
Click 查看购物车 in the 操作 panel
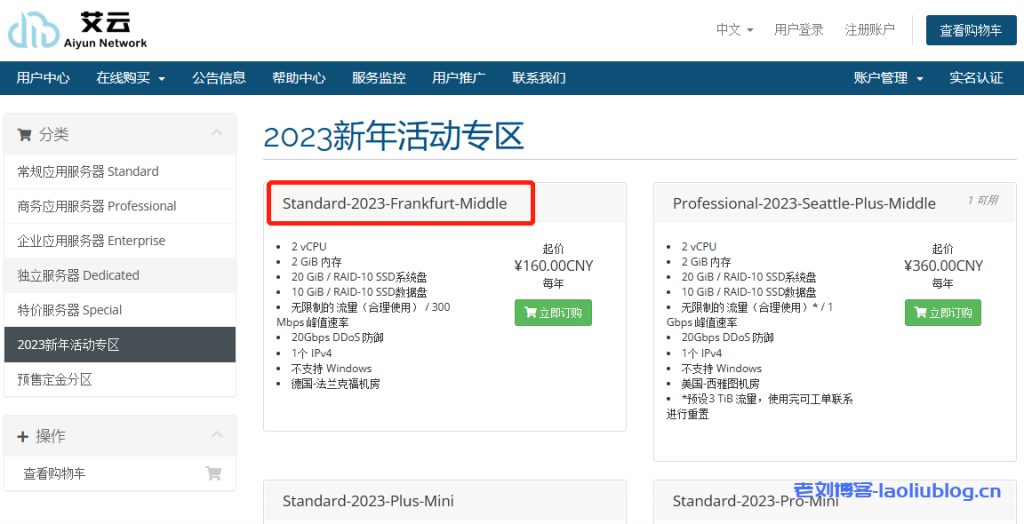pos(120,474)
